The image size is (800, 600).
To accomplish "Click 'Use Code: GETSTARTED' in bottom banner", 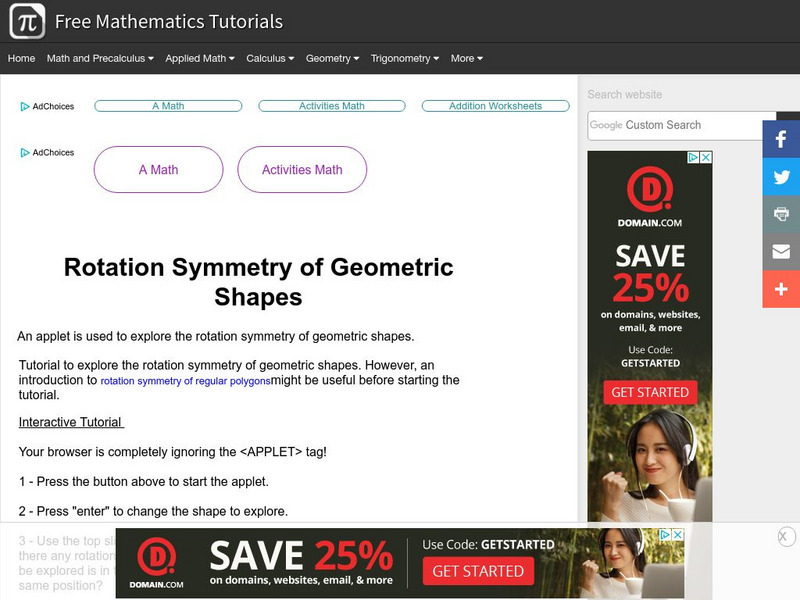I will pos(488,544).
